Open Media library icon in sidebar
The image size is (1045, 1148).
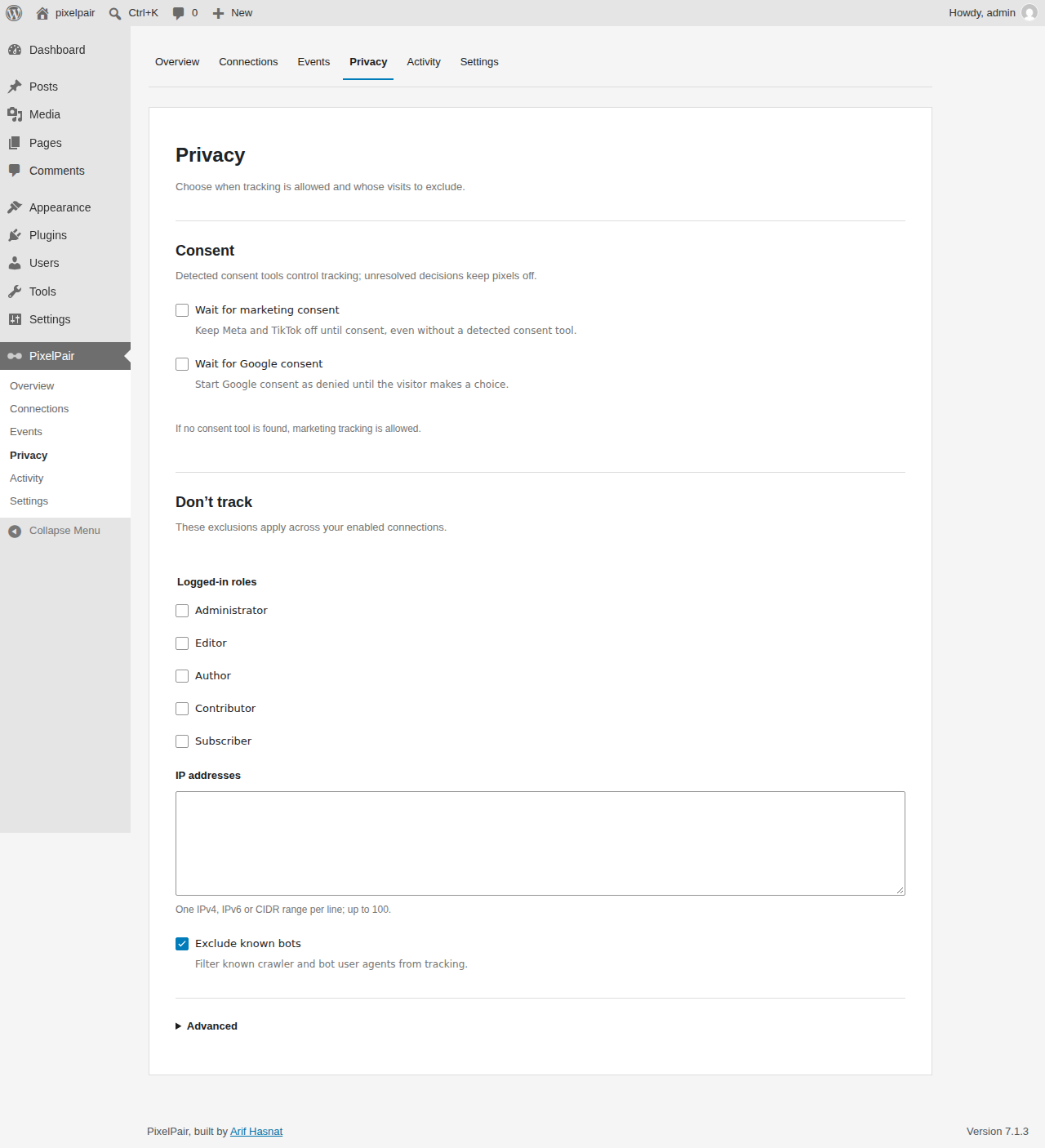pos(15,114)
